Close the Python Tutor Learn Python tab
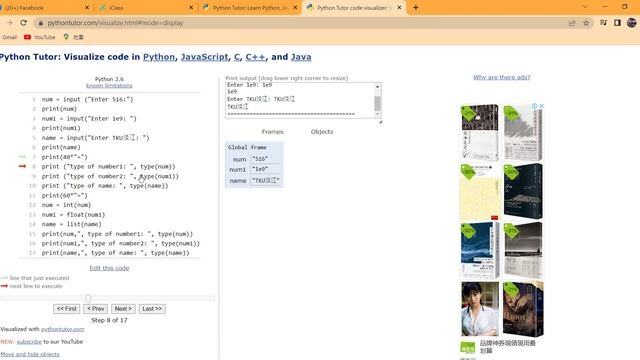The width and height of the screenshot is (640, 360). [x=295, y=8]
